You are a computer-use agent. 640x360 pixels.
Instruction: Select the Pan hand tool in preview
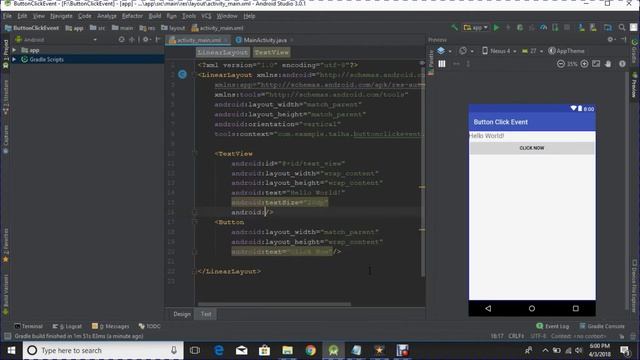[609, 64]
